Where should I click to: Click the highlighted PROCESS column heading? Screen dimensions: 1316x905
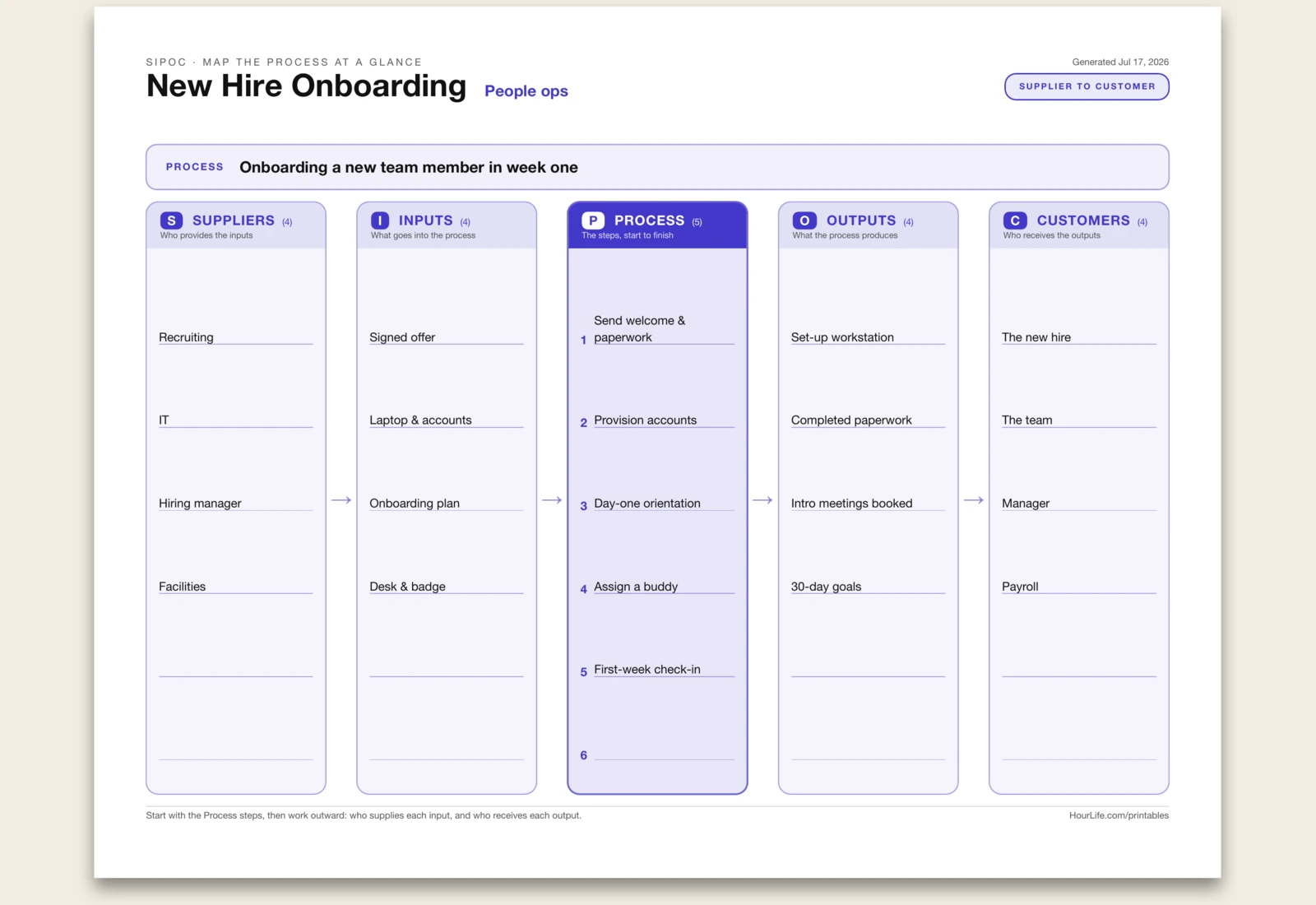(649, 220)
